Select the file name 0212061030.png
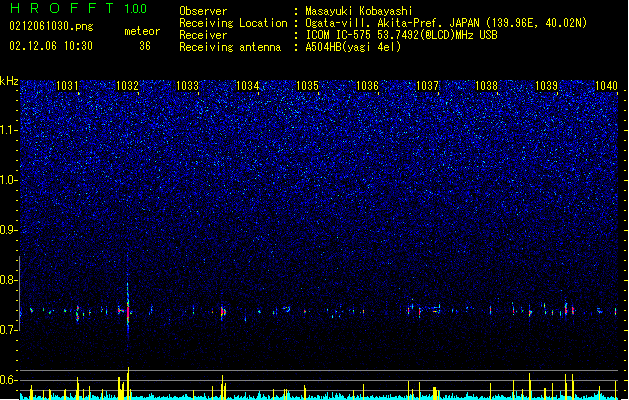This screenshot has width=629, height=400. (51, 27)
